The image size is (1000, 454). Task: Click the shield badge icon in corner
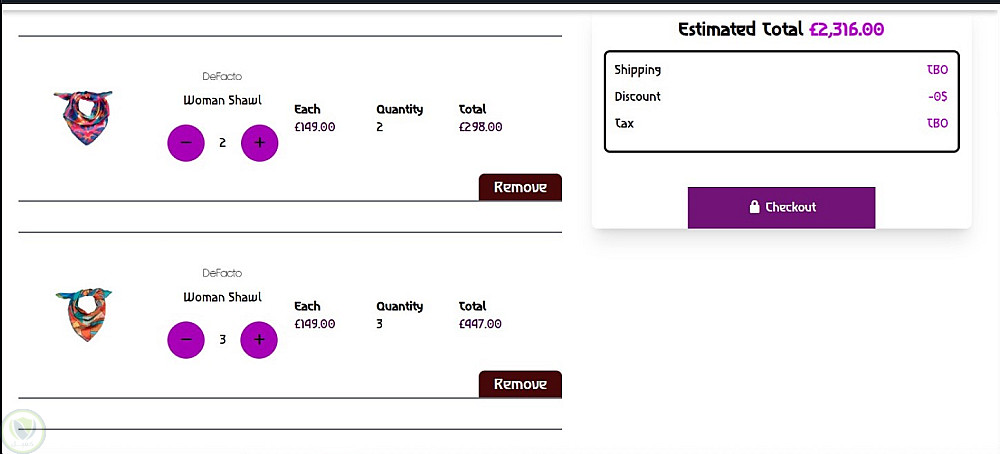point(23,431)
